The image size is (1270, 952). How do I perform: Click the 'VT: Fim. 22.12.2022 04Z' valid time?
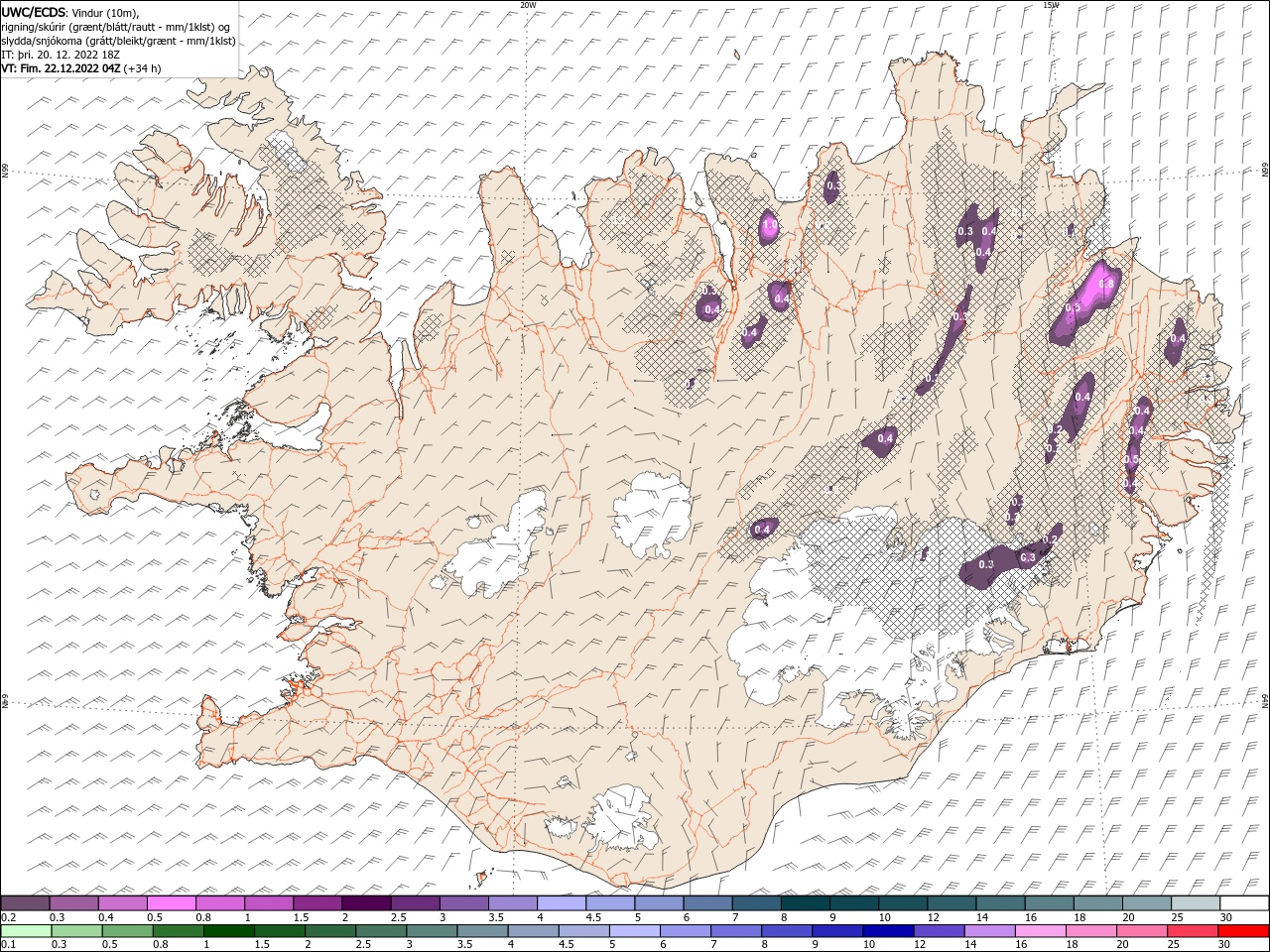pos(62,68)
